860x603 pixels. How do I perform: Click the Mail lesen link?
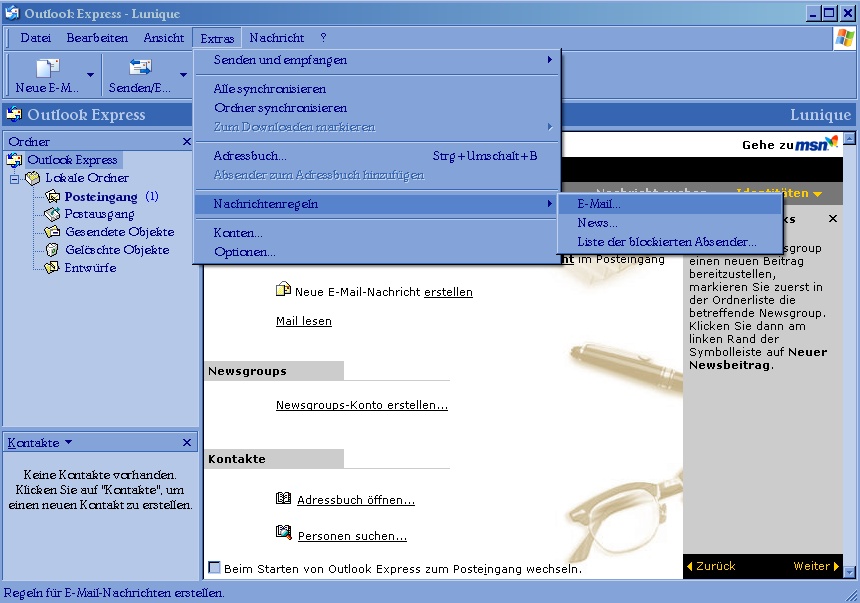(x=304, y=321)
